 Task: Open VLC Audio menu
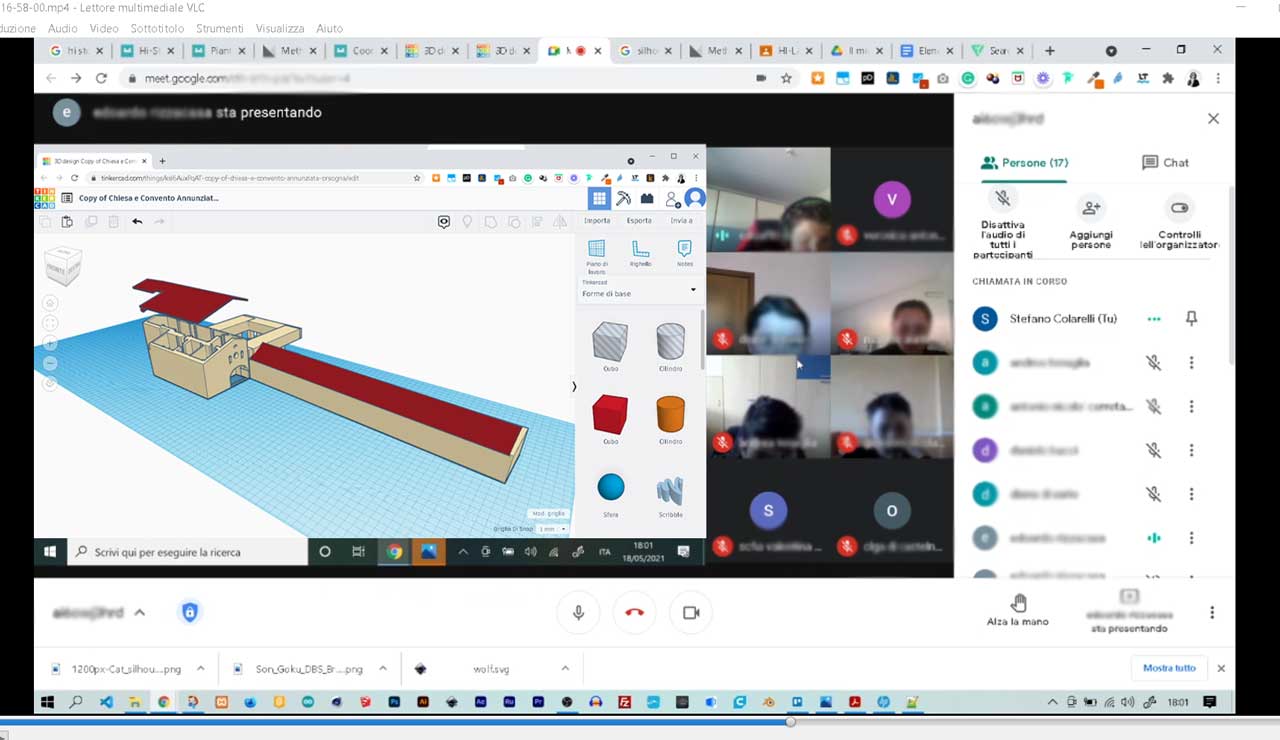click(x=62, y=28)
